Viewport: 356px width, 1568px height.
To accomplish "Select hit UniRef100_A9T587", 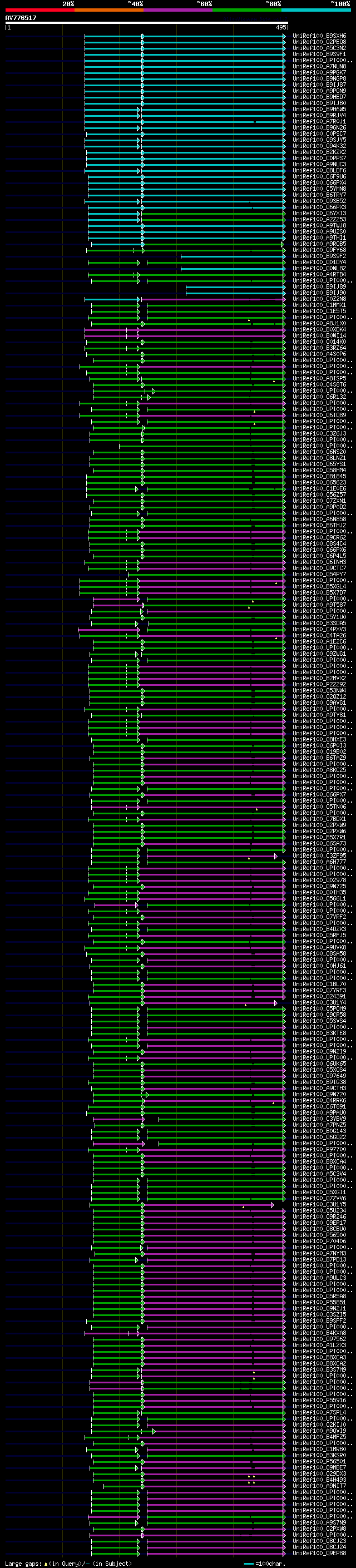I will tap(319, 605).
